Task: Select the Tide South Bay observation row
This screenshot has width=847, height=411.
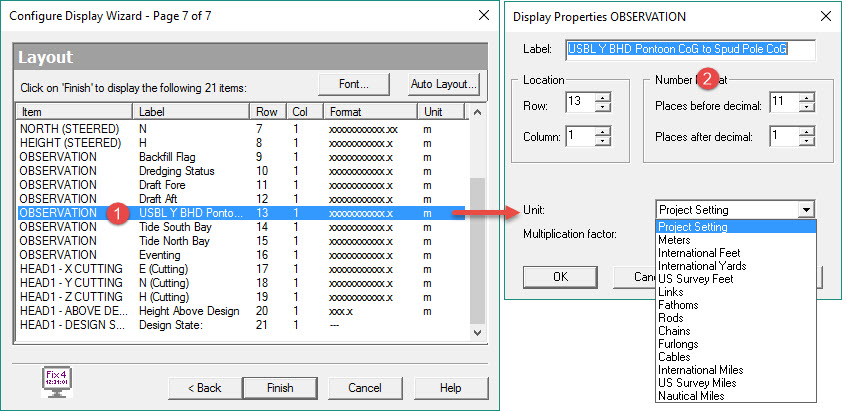Action: pyautogui.click(x=178, y=227)
